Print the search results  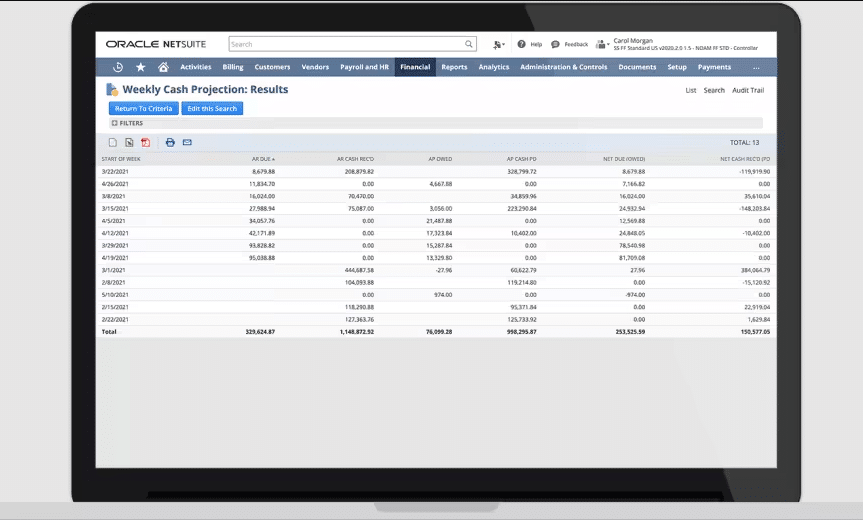(x=170, y=143)
